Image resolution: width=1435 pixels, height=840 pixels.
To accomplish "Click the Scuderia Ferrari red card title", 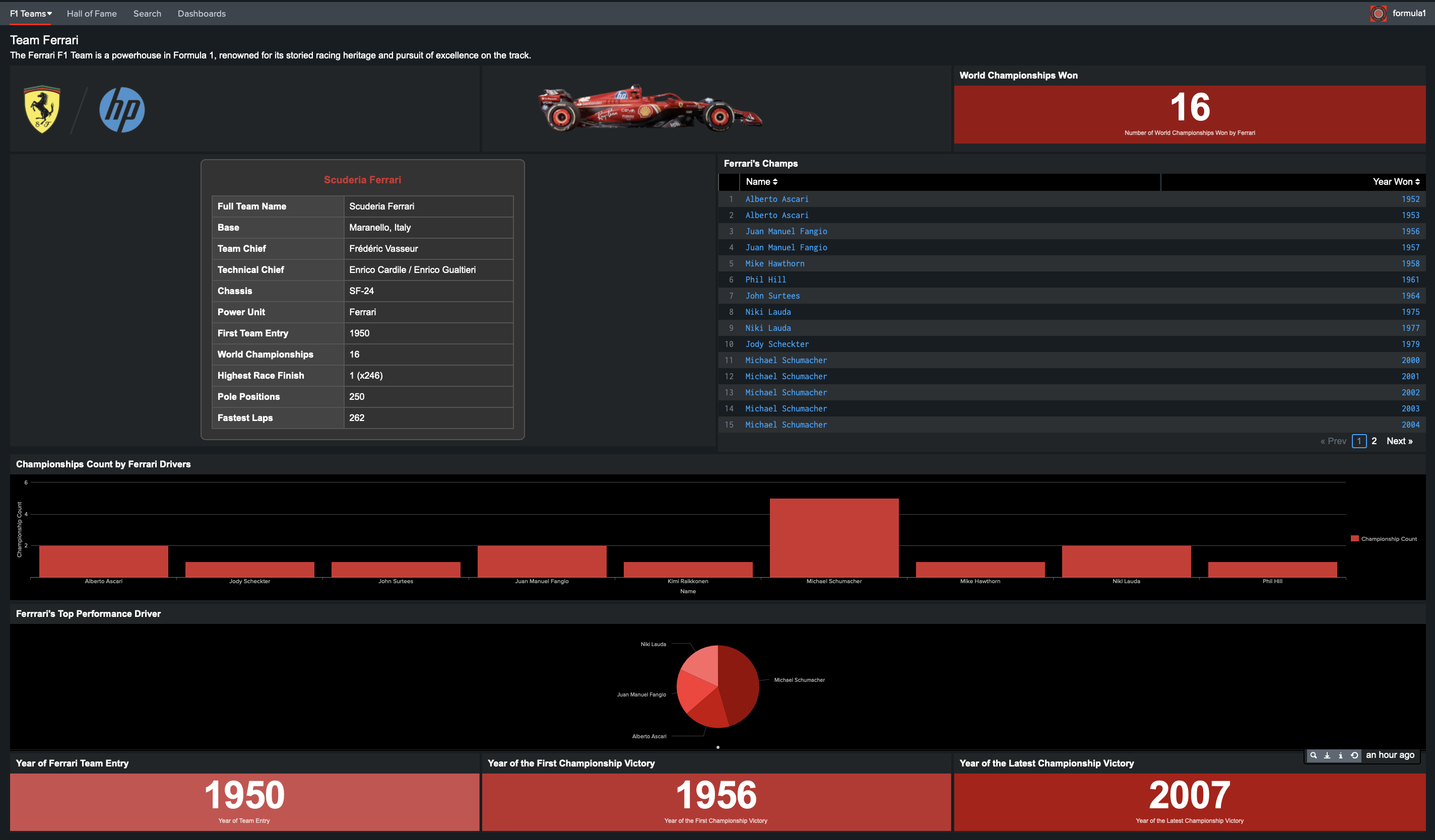I will point(362,180).
